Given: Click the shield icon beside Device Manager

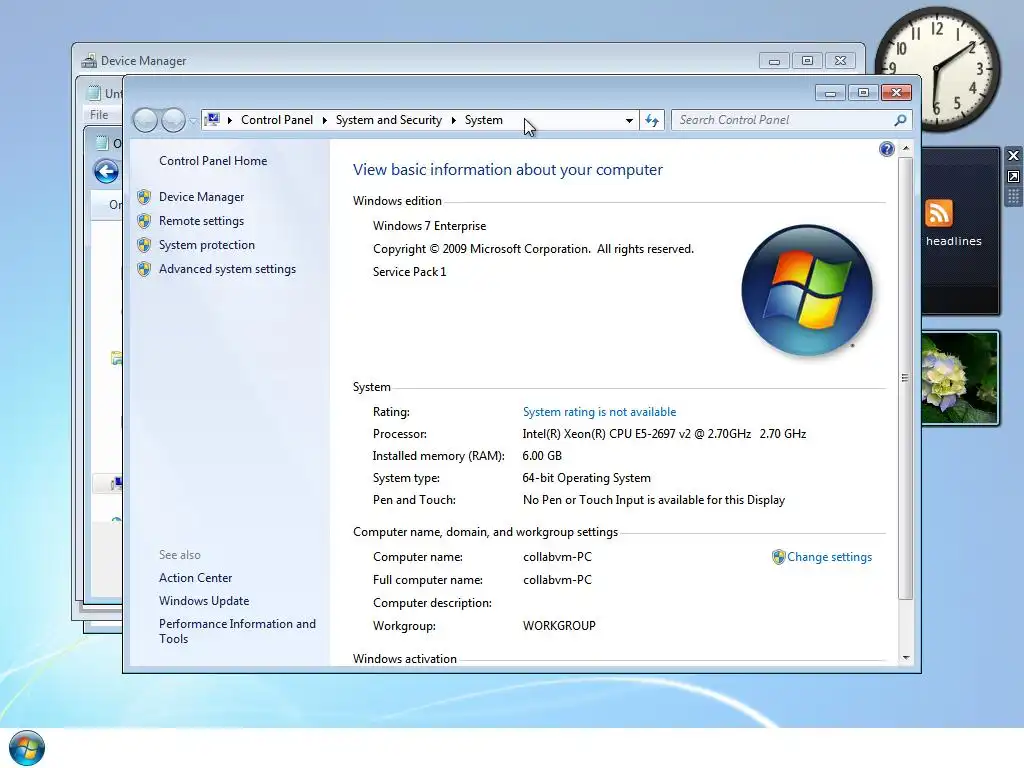Looking at the screenshot, I should click(x=144, y=197).
